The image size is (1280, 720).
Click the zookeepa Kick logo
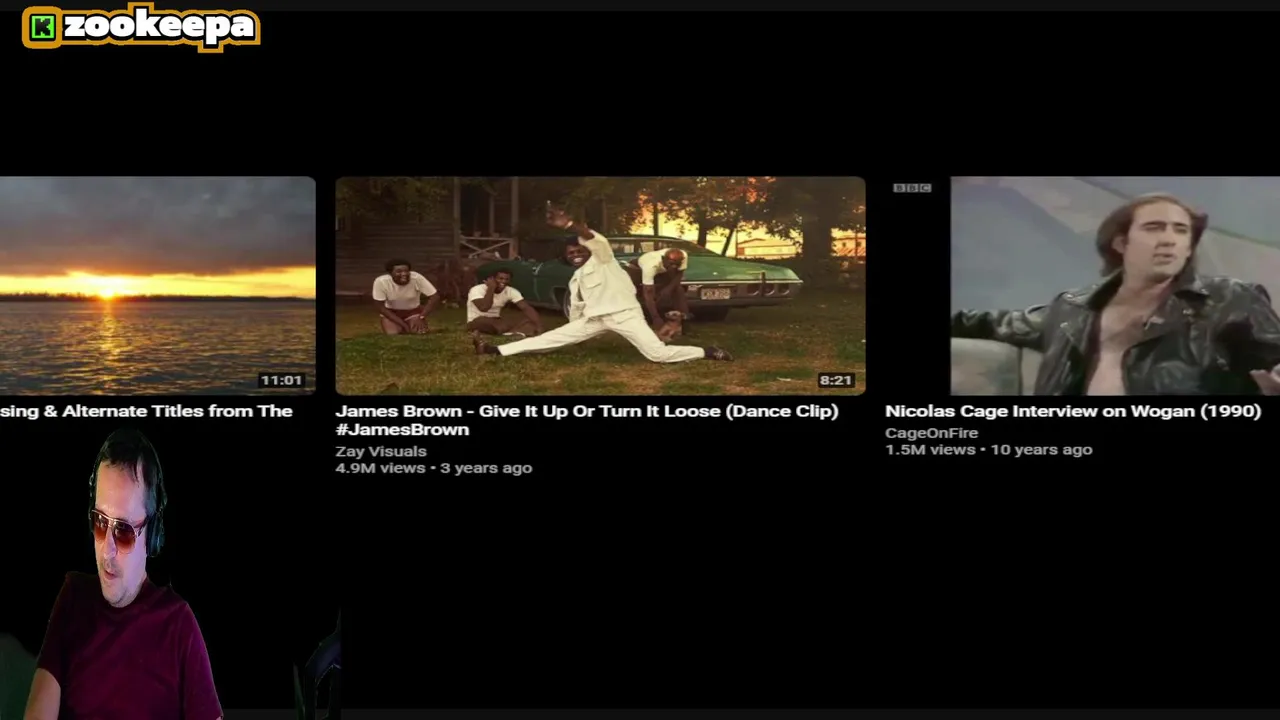click(141, 27)
